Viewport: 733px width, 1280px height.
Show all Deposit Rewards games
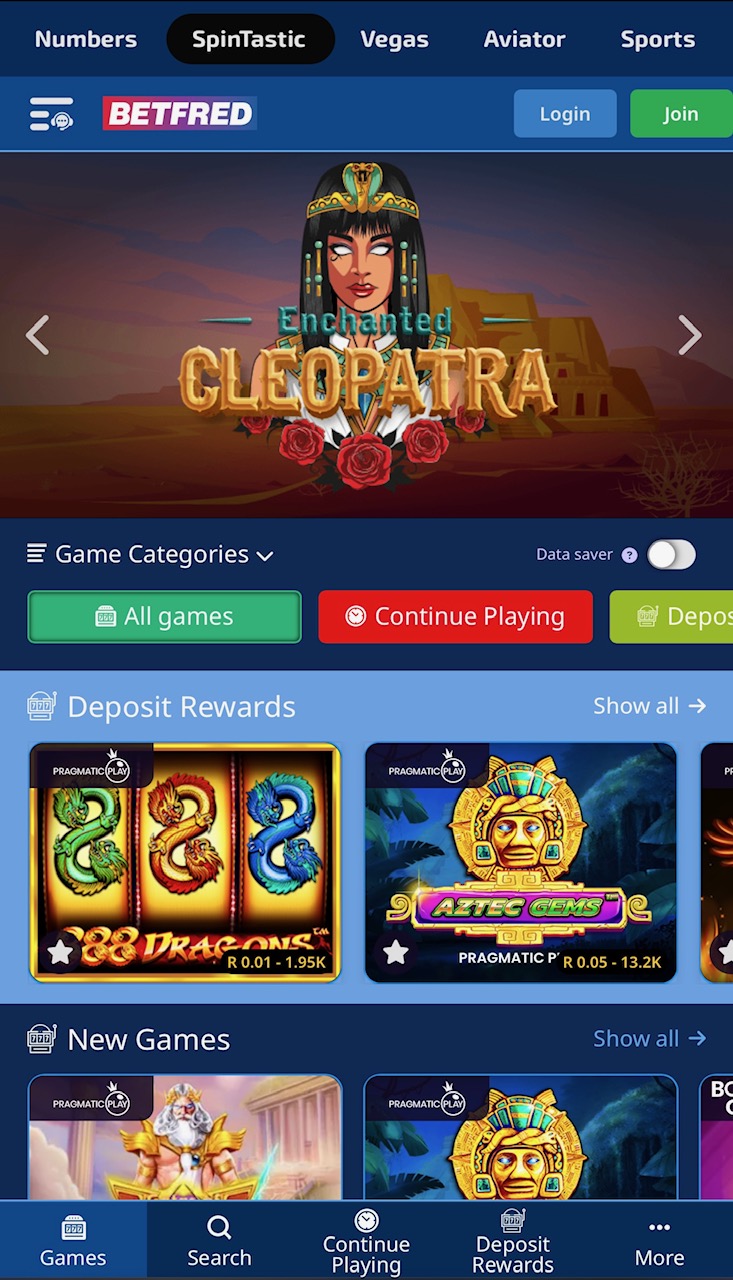(650, 706)
